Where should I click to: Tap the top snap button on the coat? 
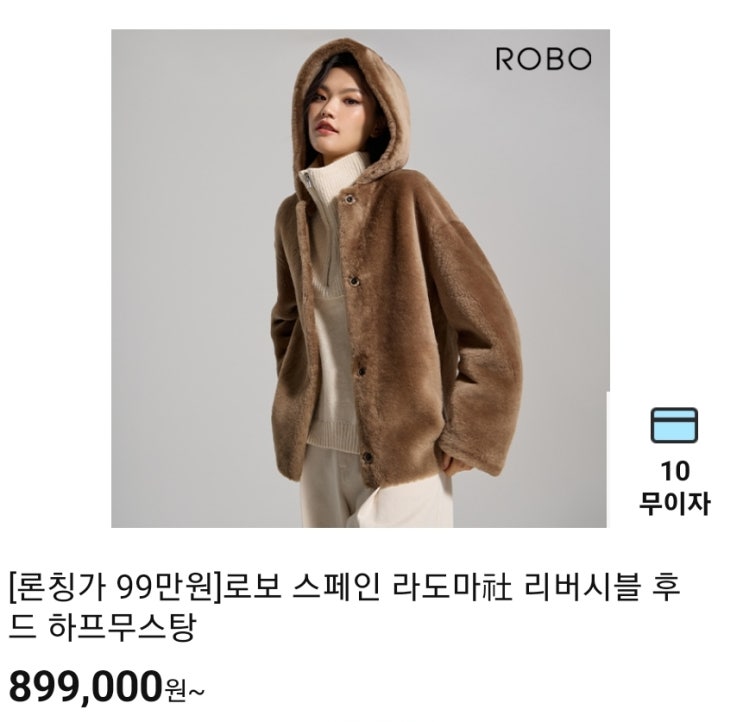pyautogui.click(x=350, y=199)
